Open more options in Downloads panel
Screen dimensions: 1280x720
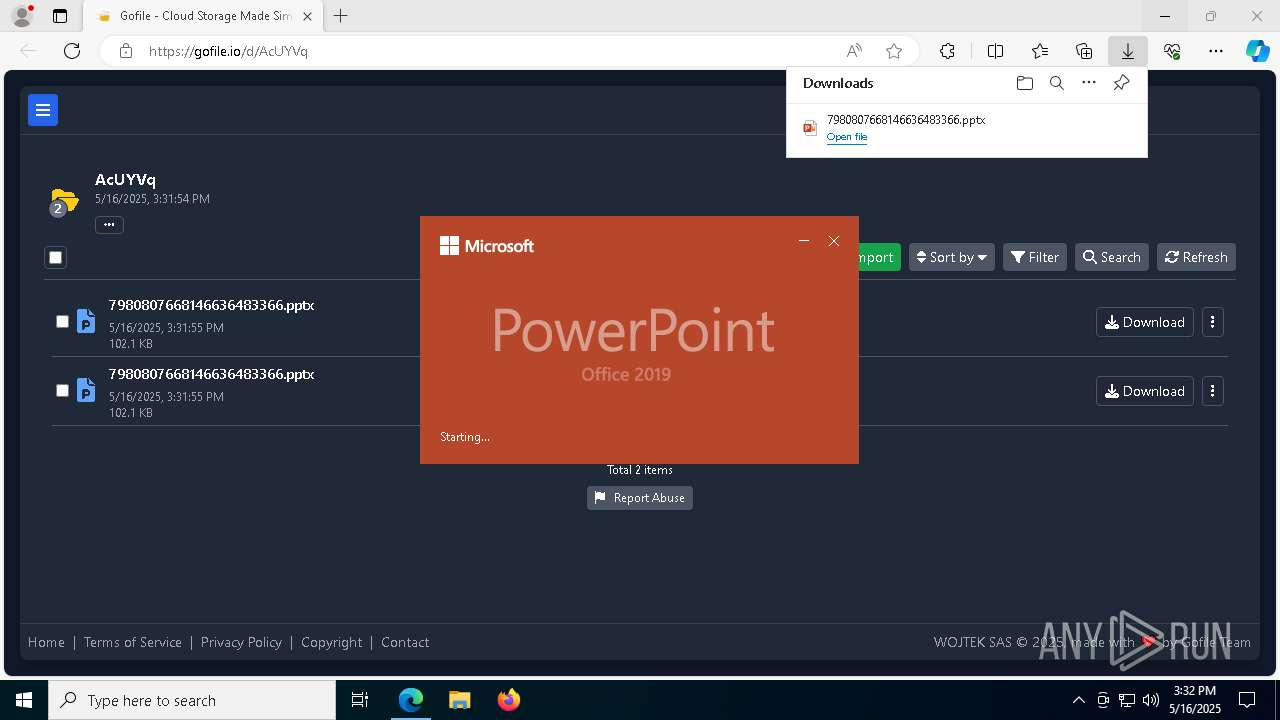click(x=1089, y=83)
